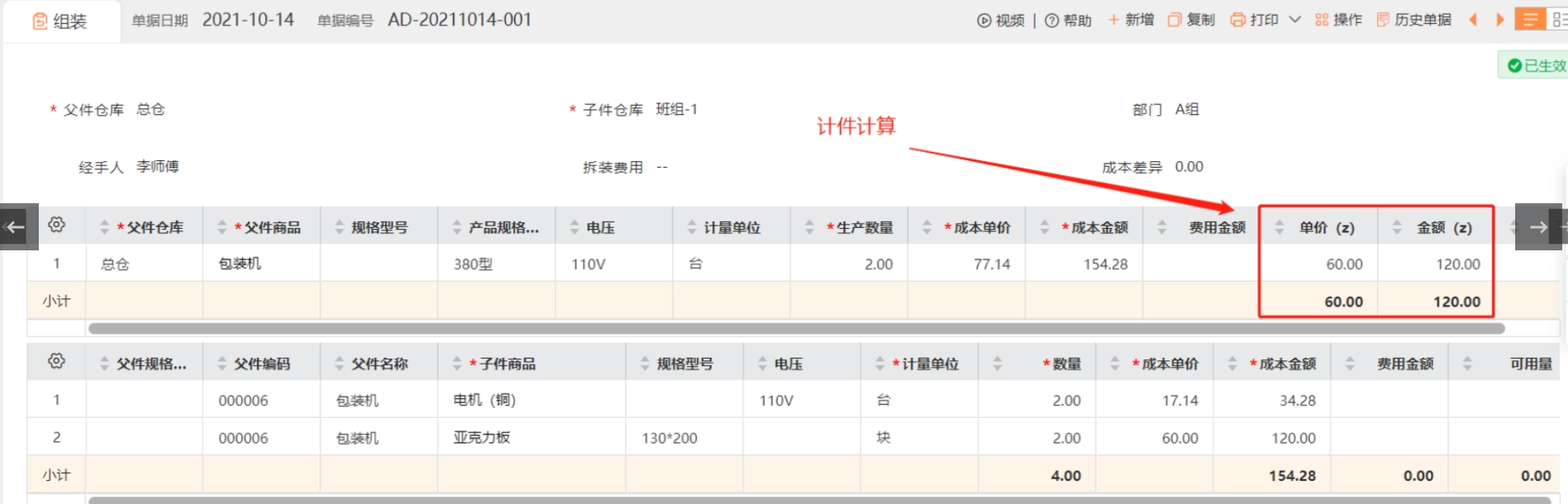This screenshot has width=1568, height=504.
Task: Go to previous document with left triangle
Action: 1473,20
